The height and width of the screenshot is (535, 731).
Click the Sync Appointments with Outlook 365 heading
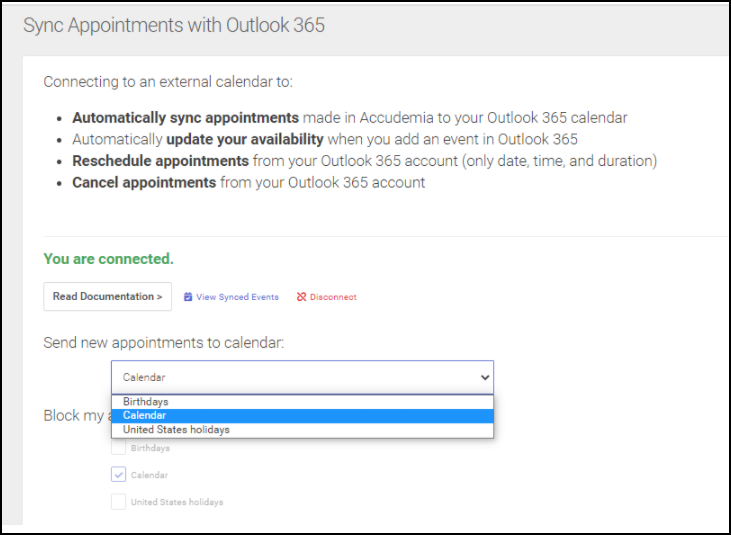pyautogui.click(x=174, y=25)
